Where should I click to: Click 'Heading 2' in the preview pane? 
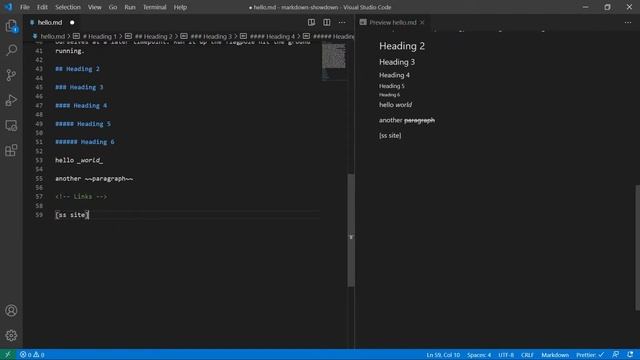[x=402, y=46]
